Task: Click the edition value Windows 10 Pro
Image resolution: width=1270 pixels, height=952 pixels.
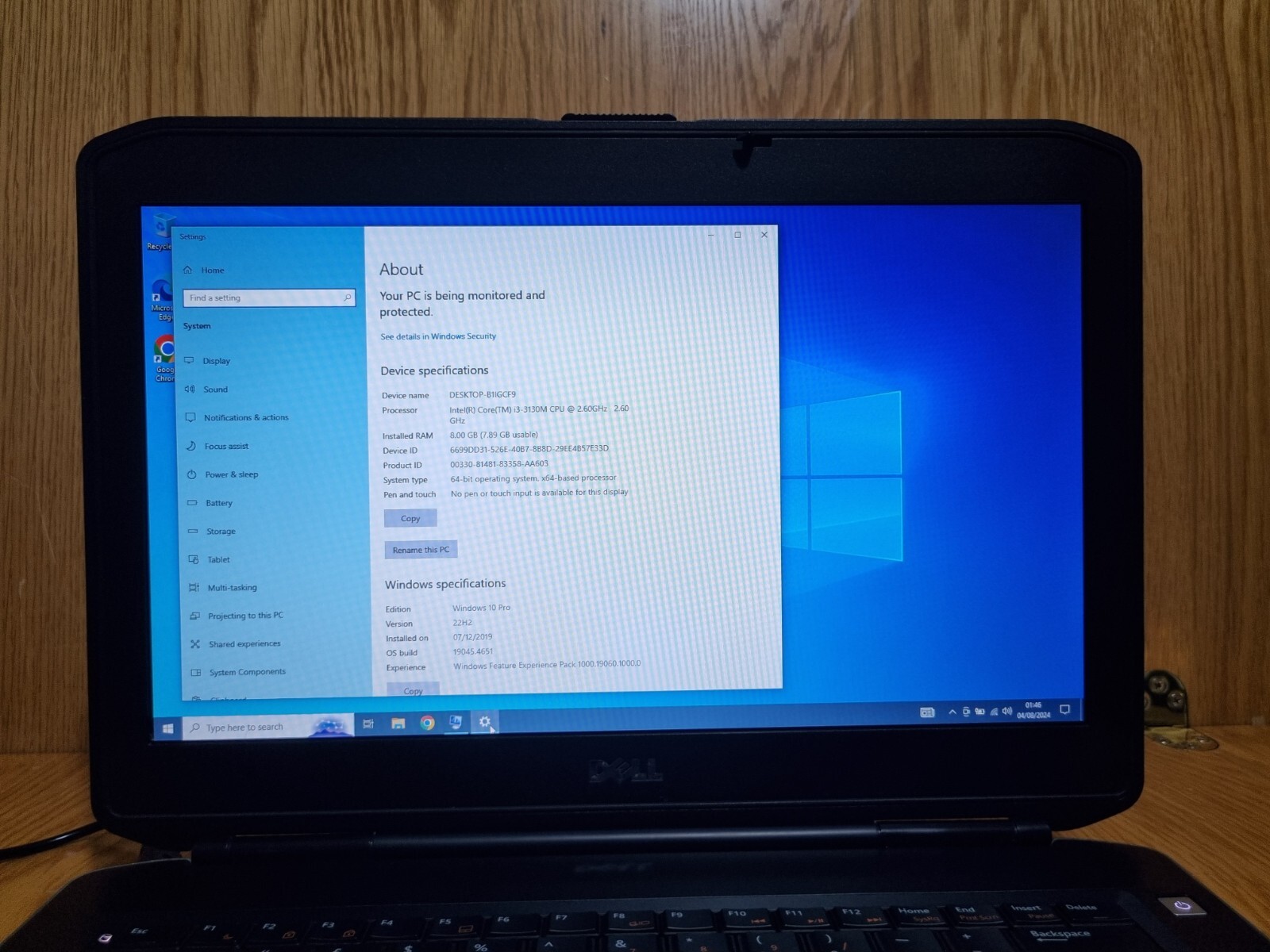Action: pyautogui.click(x=482, y=608)
